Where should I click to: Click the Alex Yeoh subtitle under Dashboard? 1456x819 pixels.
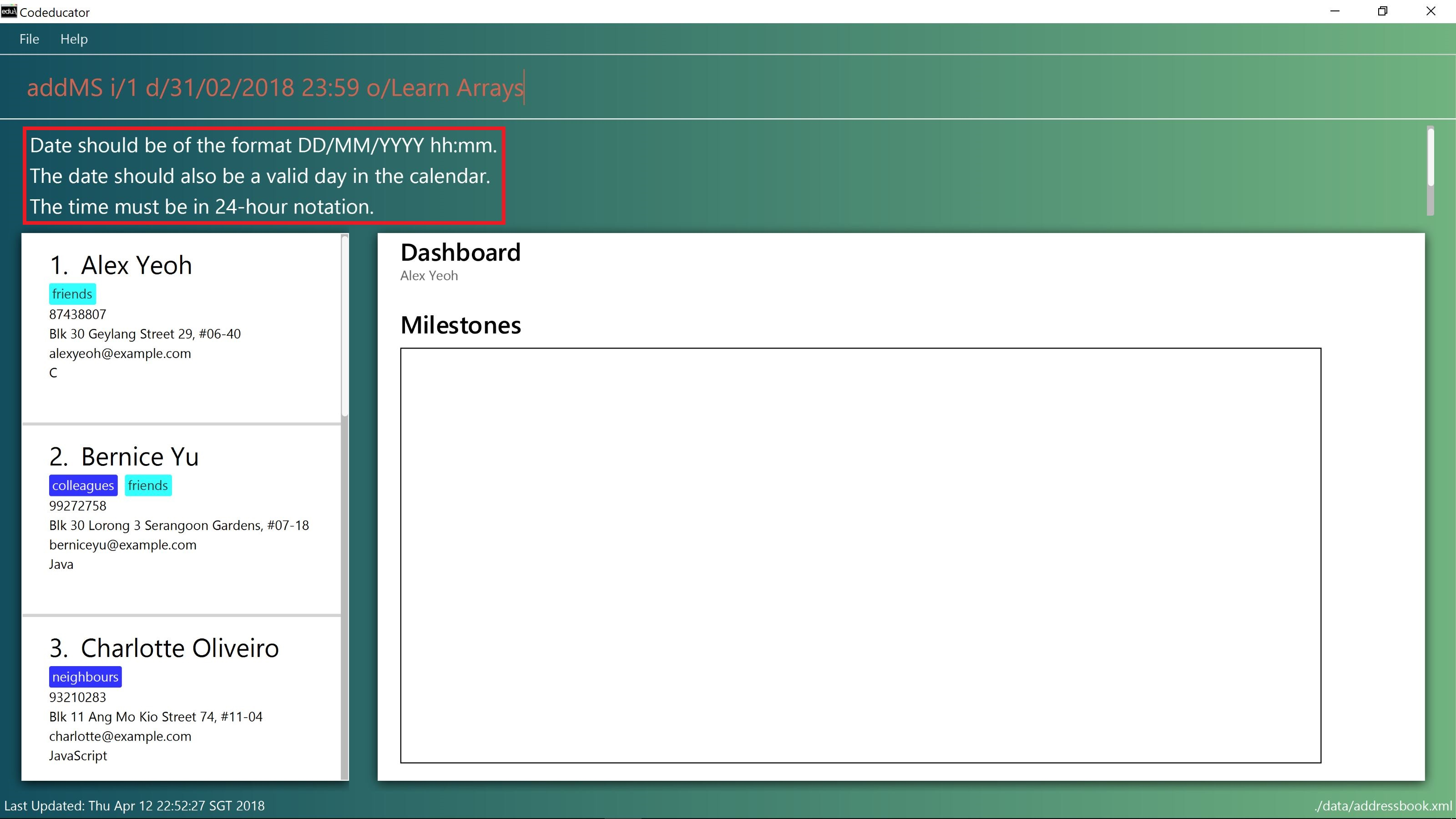[x=429, y=276]
